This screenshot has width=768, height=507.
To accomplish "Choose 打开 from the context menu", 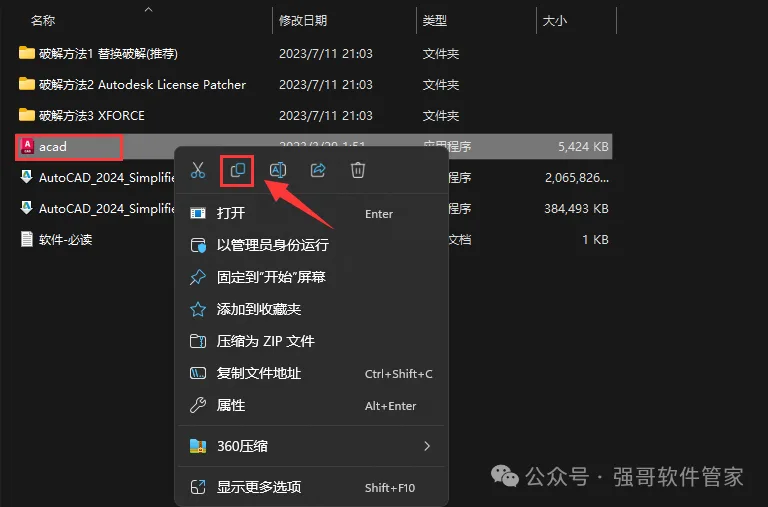I will pyautogui.click(x=312, y=214).
